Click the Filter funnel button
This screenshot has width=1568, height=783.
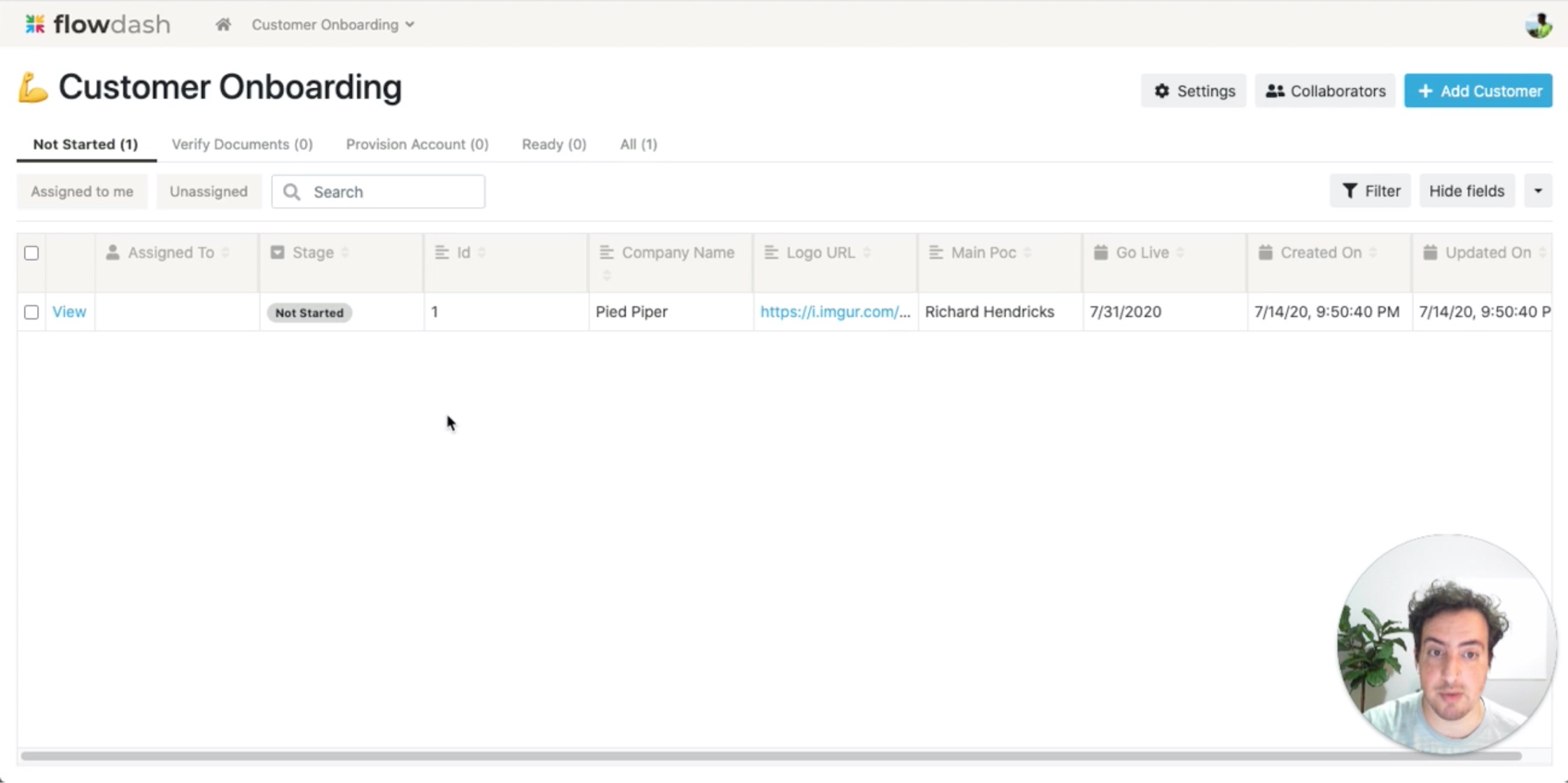pyautogui.click(x=1370, y=191)
